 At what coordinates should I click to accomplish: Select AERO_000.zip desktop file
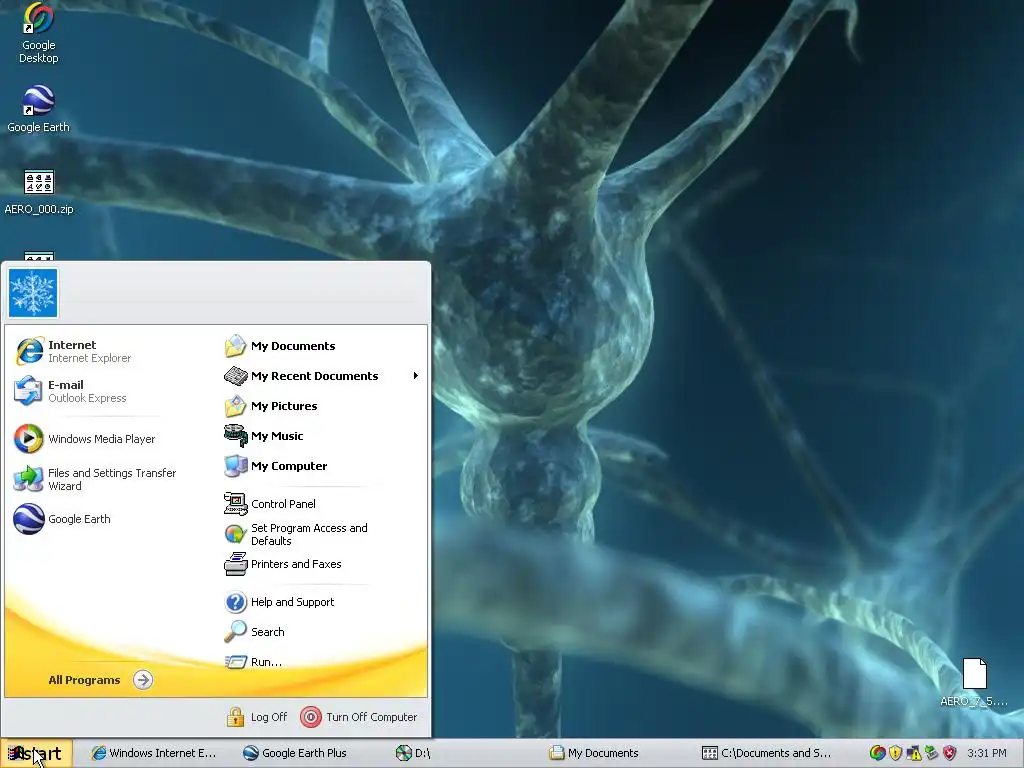39,191
